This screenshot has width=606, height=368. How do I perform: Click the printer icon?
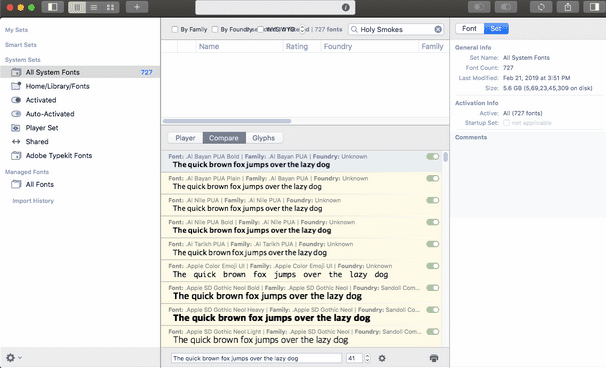[x=434, y=358]
